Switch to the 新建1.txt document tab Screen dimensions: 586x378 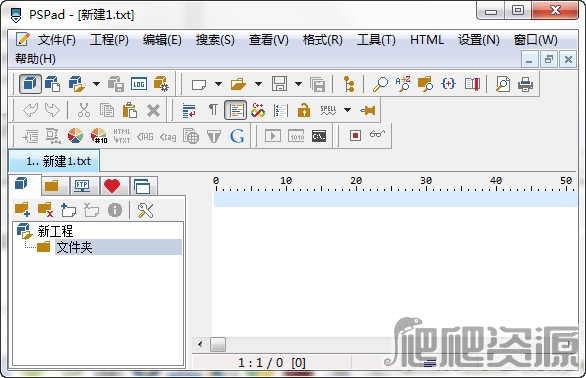[54, 161]
